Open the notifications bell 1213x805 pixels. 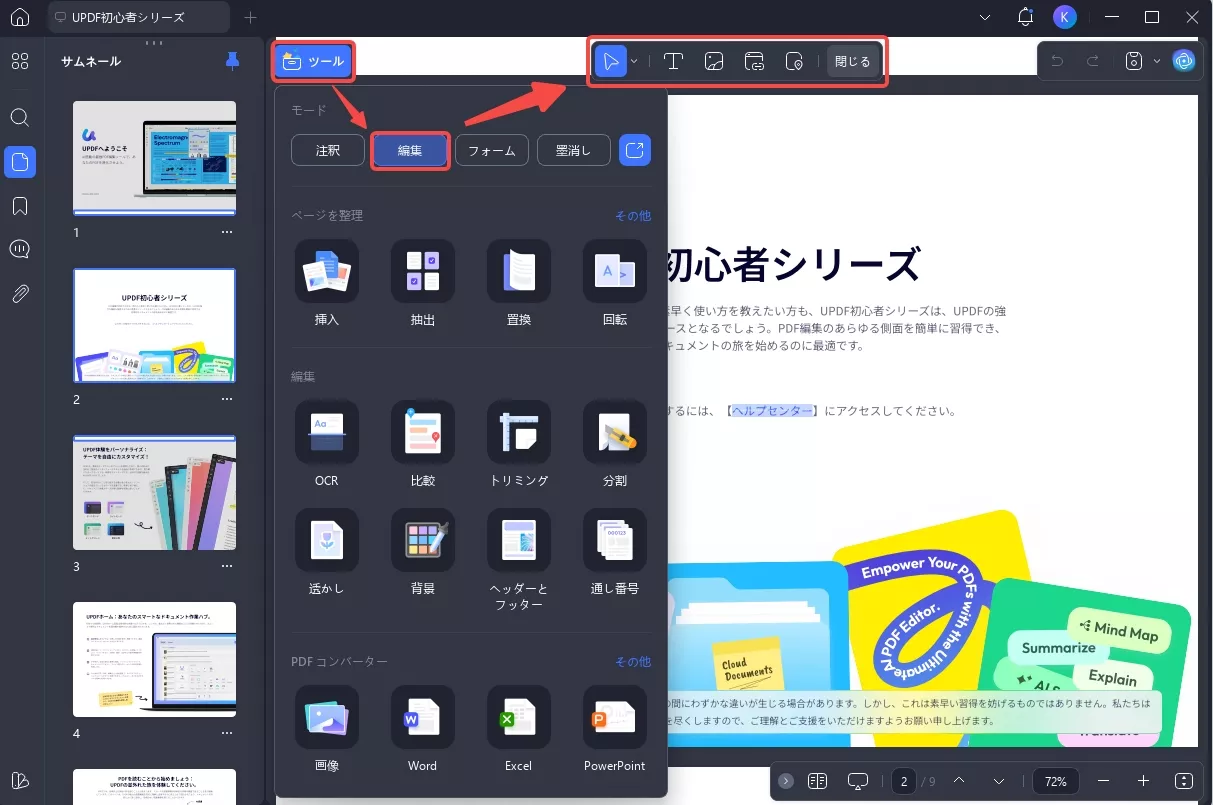coord(1025,17)
